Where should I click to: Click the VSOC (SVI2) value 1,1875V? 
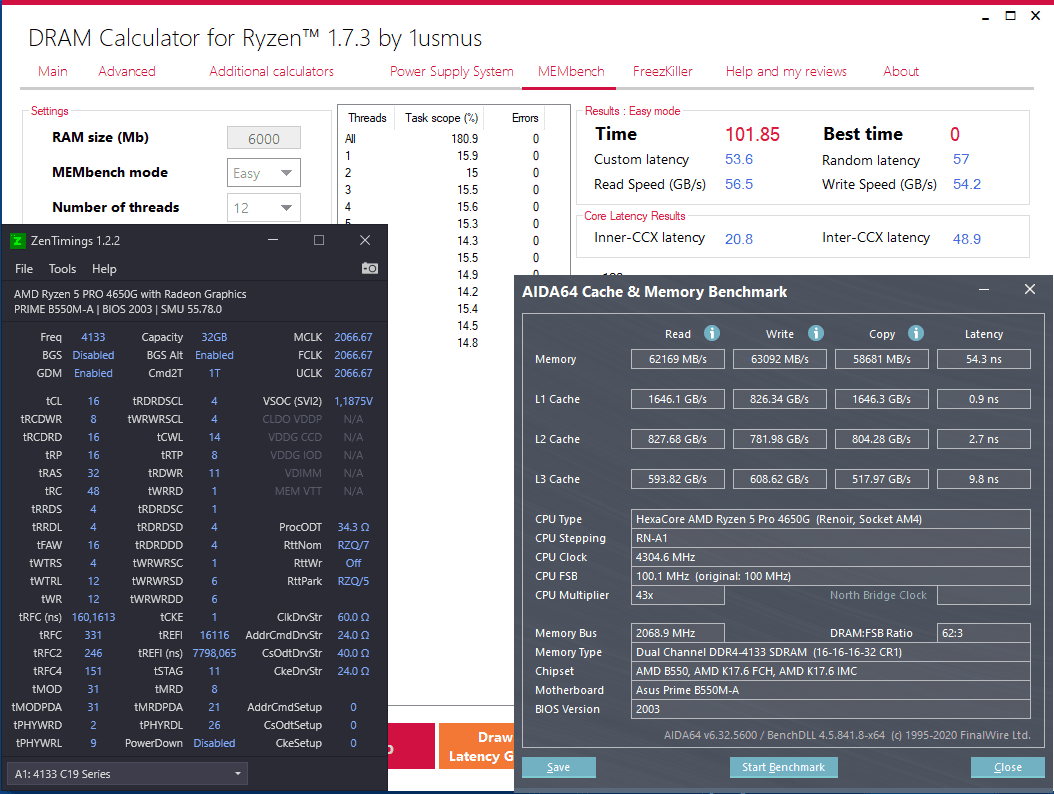353,401
